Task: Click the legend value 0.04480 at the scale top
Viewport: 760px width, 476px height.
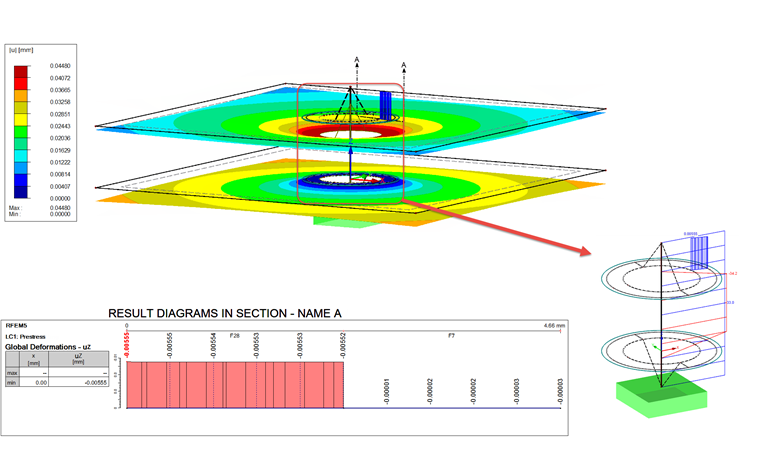Action: click(x=60, y=66)
